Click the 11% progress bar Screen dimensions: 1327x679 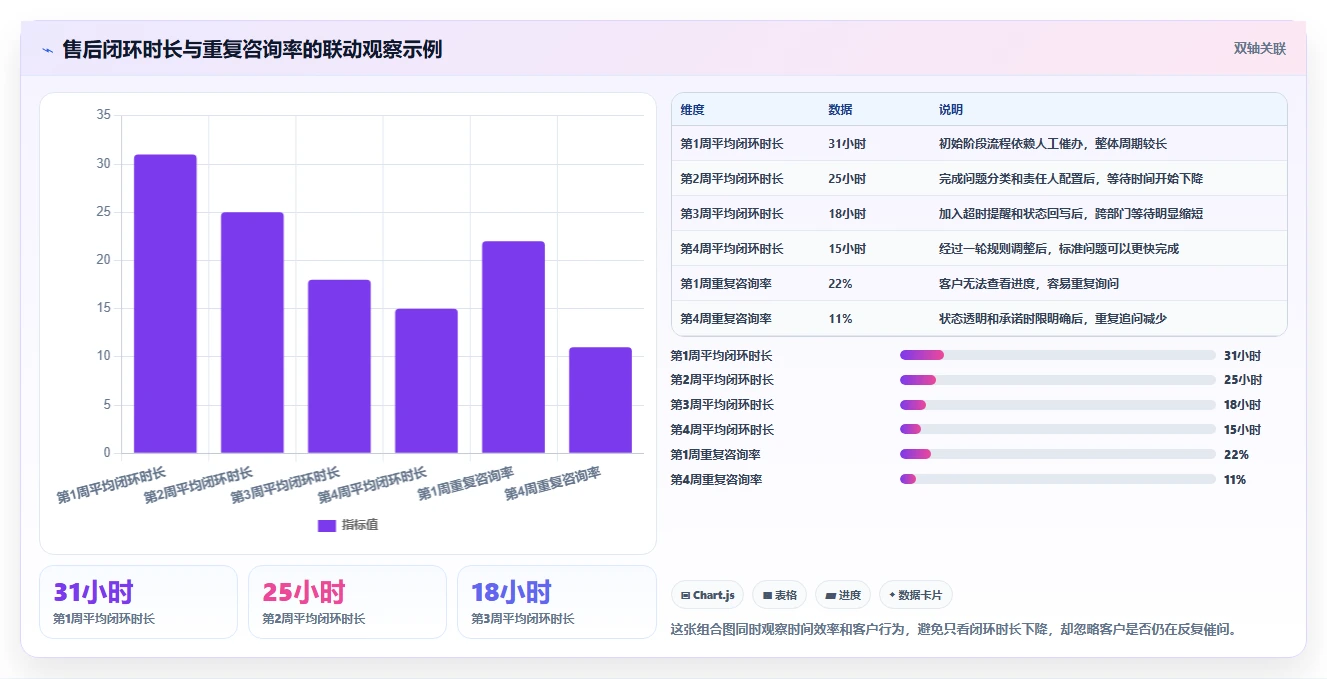(x=1058, y=479)
